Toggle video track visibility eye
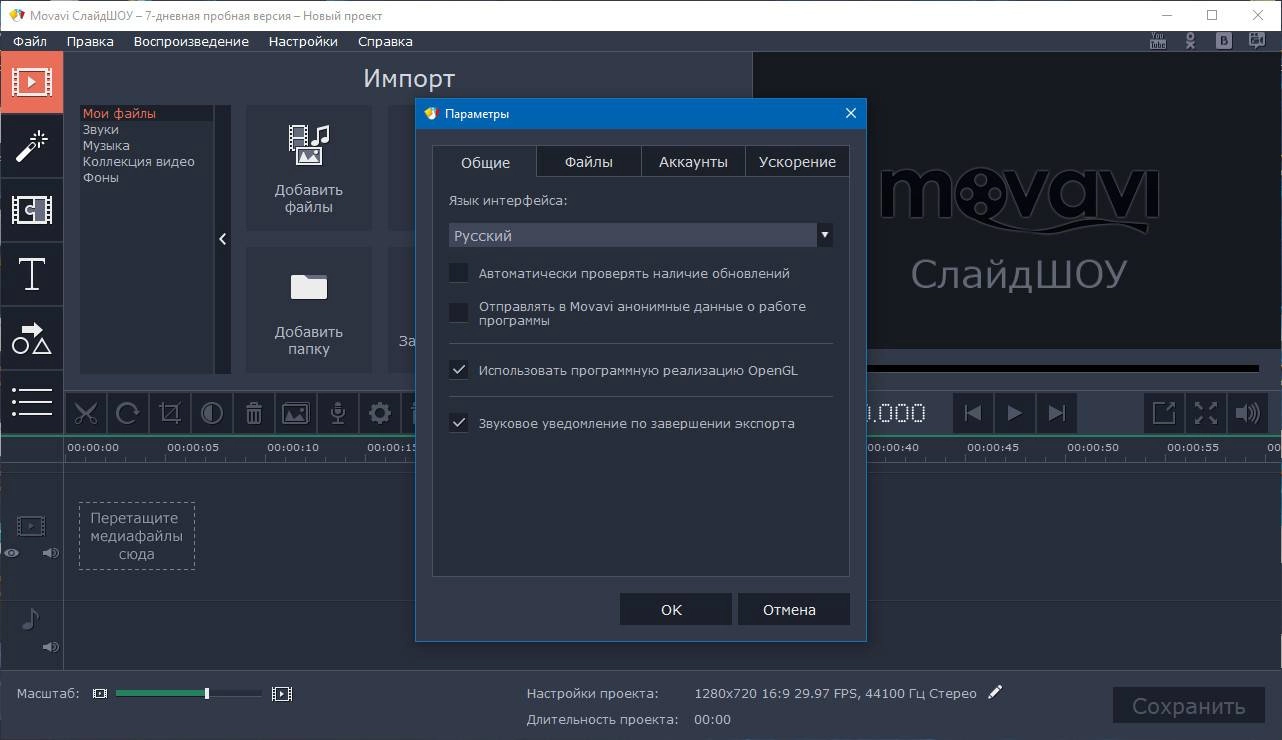The image size is (1282, 740). (12, 552)
